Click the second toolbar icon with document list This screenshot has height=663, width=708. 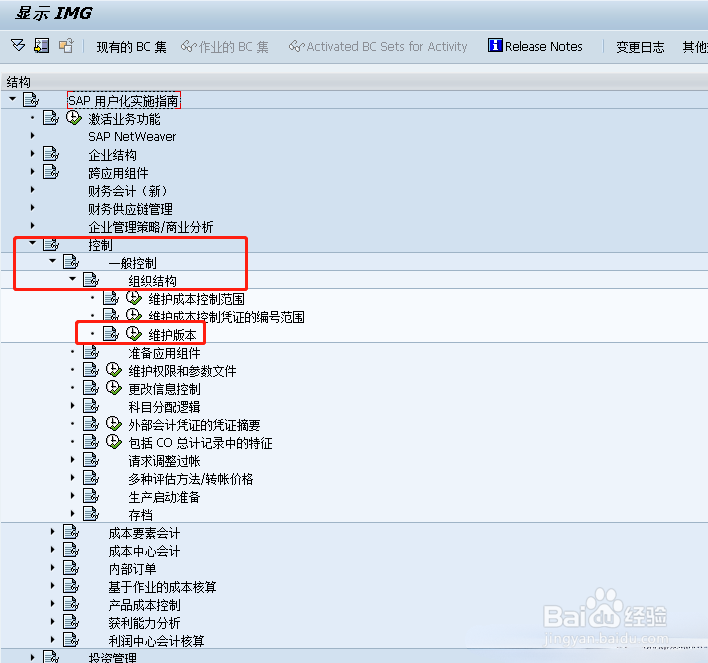pos(42,46)
